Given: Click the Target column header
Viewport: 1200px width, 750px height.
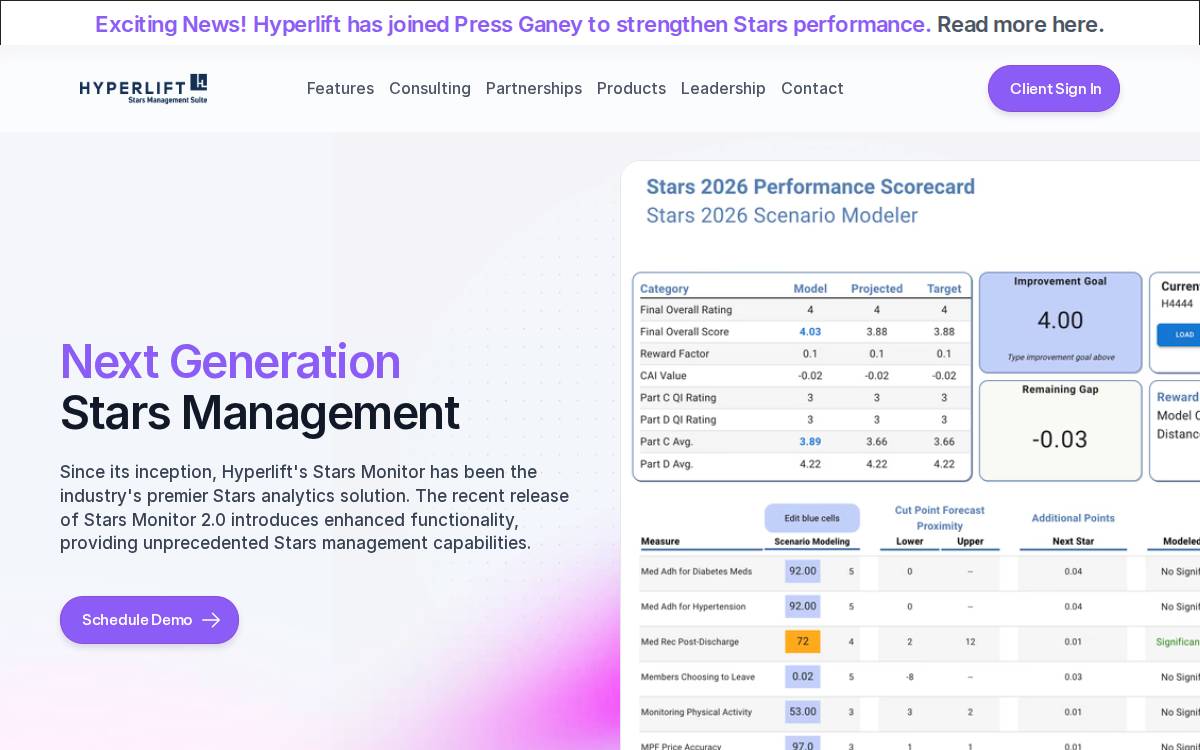Looking at the screenshot, I should point(944,288).
